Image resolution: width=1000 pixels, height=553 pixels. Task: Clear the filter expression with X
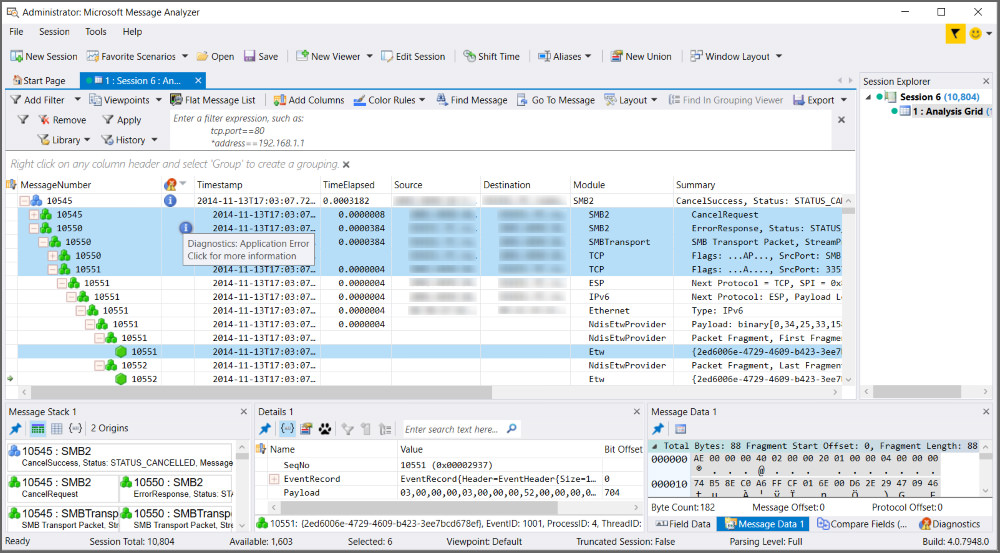841,120
